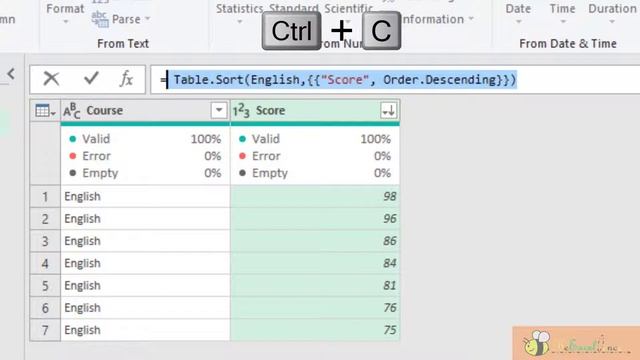Screen dimensions: 640x360
Task: Expand the Information dropdown
Action: (x=471, y=19)
